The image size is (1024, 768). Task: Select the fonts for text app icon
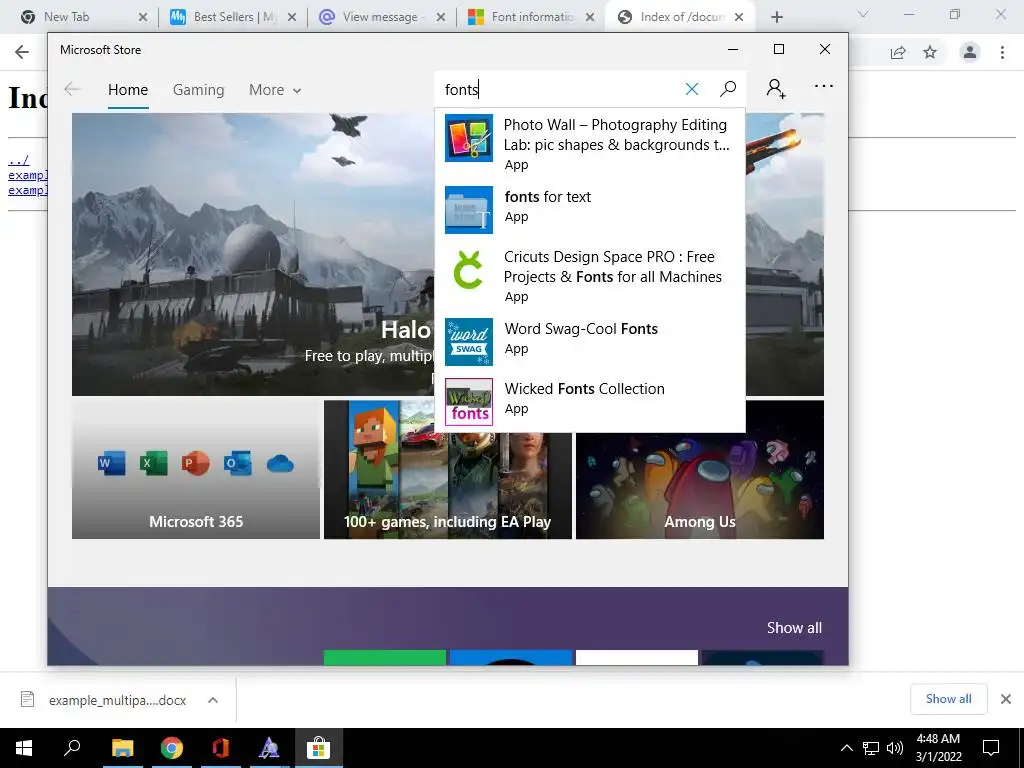click(x=469, y=210)
